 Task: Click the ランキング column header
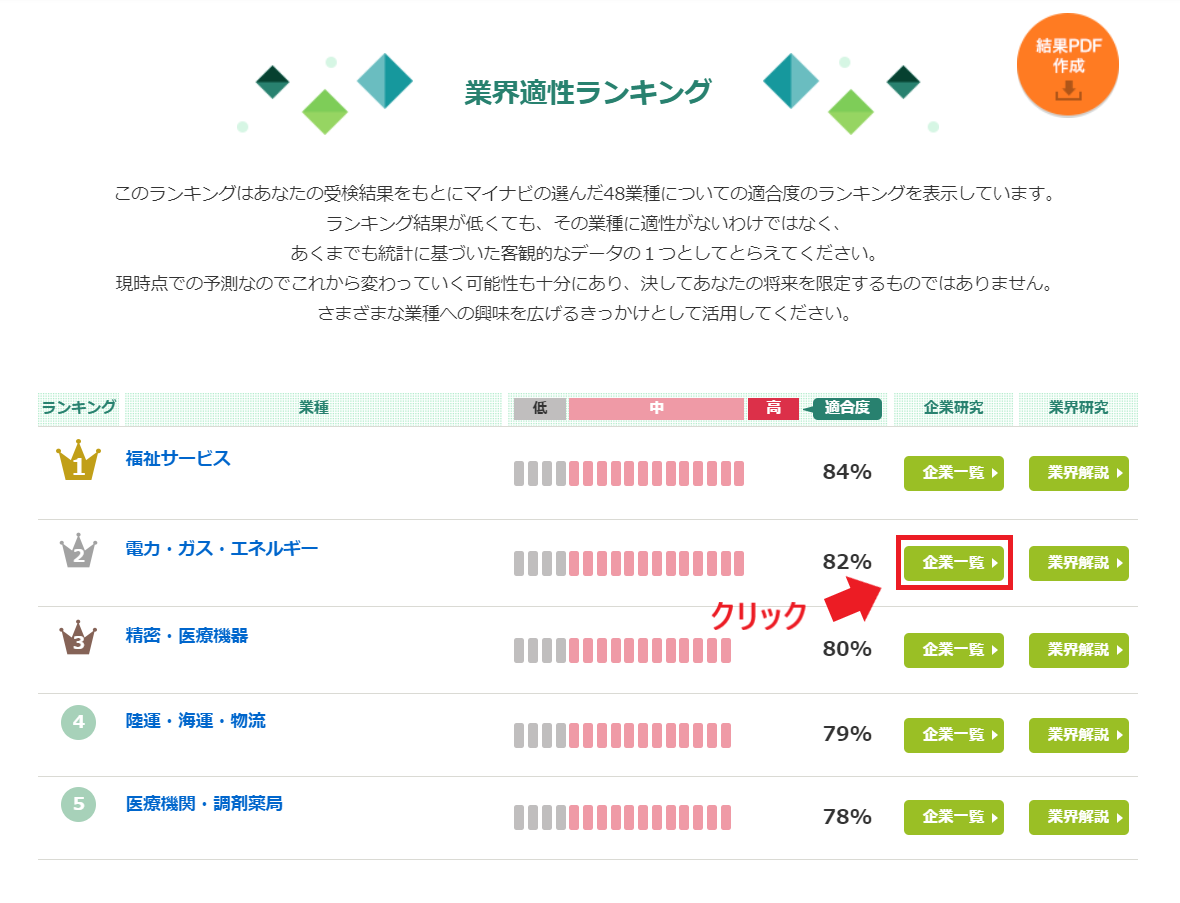coord(78,408)
